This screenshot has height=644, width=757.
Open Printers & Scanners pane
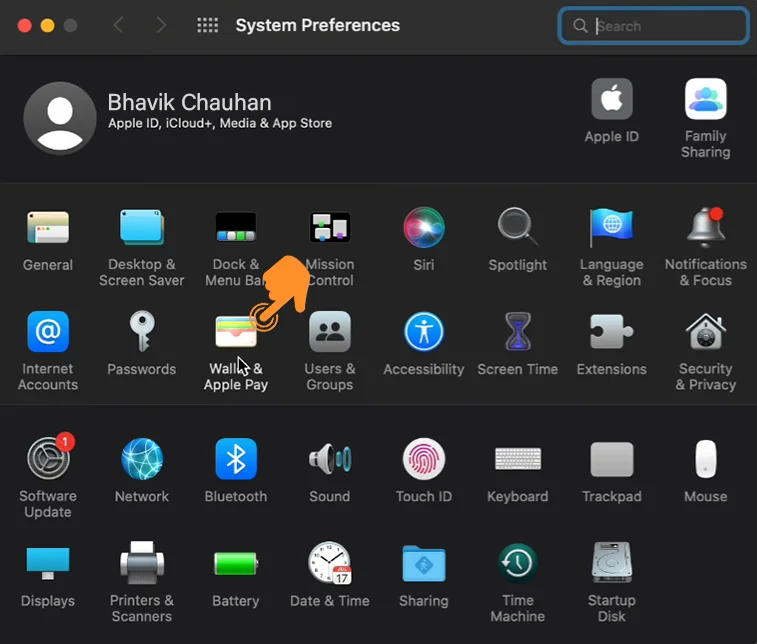click(141, 563)
